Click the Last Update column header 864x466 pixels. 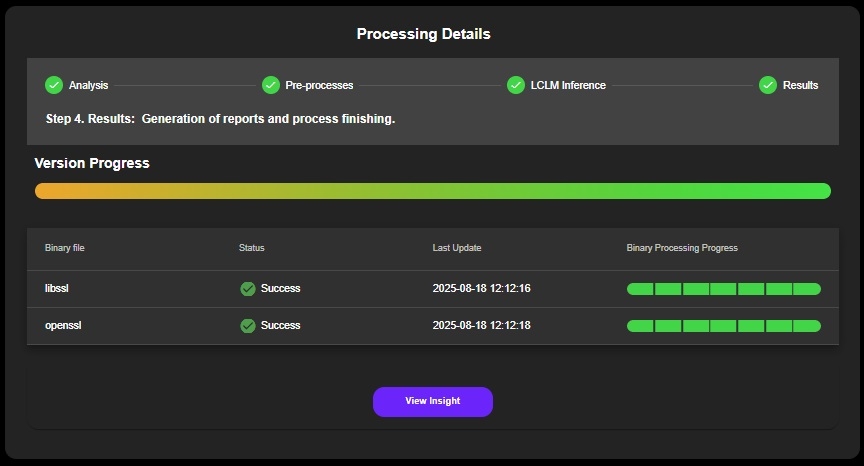(x=457, y=248)
